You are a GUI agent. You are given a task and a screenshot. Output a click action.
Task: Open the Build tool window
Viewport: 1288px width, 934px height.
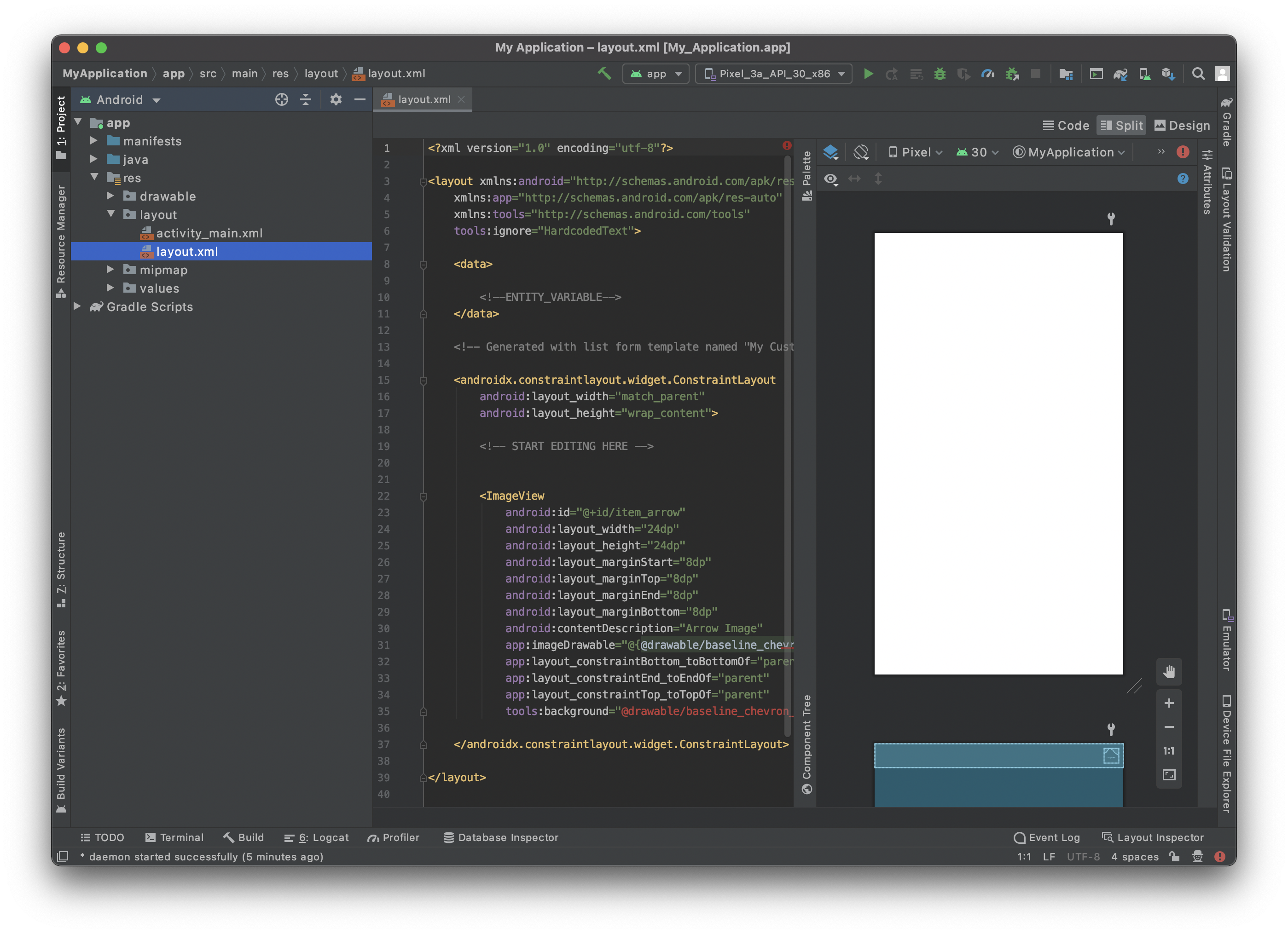pos(244,837)
